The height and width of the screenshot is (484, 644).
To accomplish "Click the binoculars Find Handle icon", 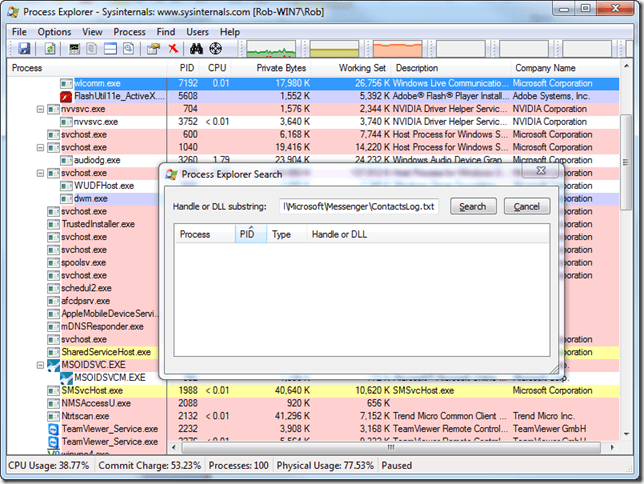I will (196, 48).
